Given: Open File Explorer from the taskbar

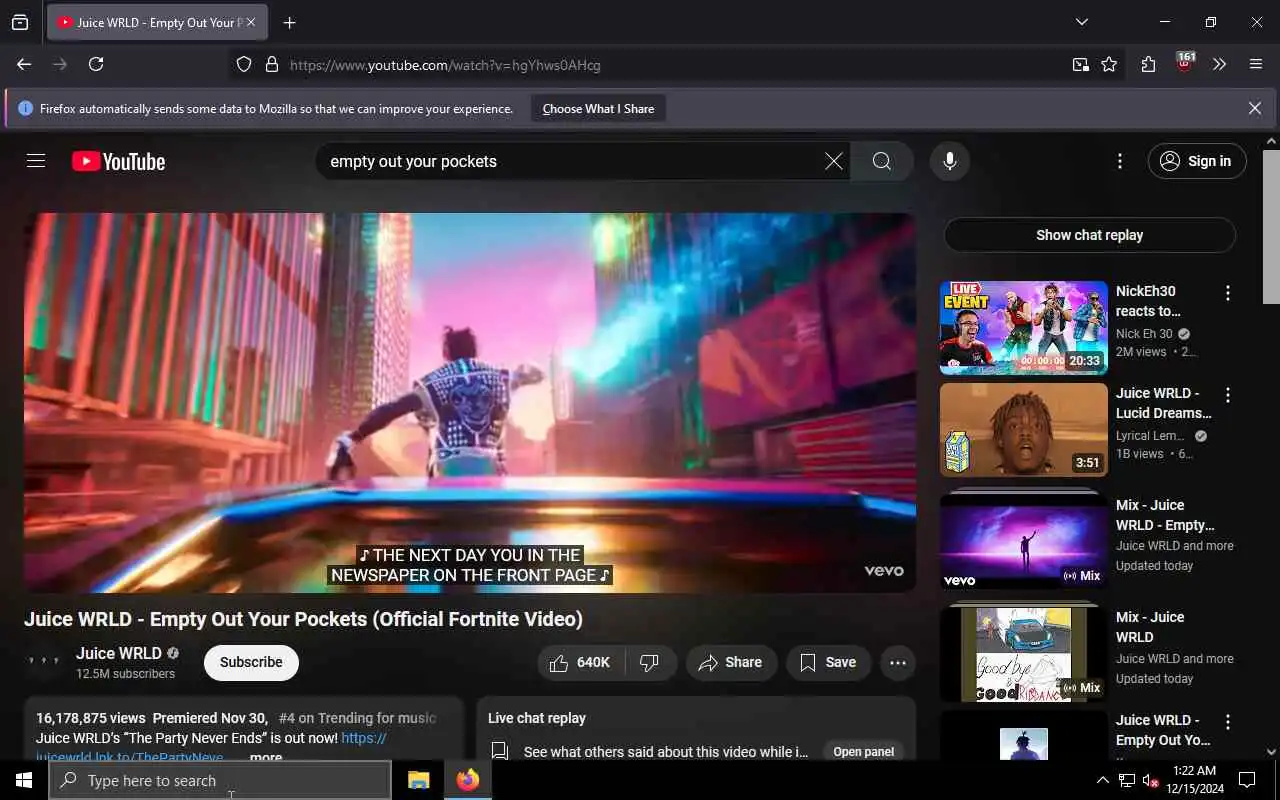Looking at the screenshot, I should coord(418,780).
